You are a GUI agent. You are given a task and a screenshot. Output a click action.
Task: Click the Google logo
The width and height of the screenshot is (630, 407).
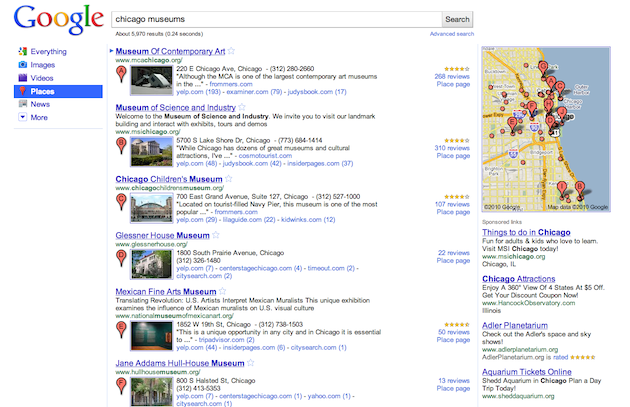59,19
